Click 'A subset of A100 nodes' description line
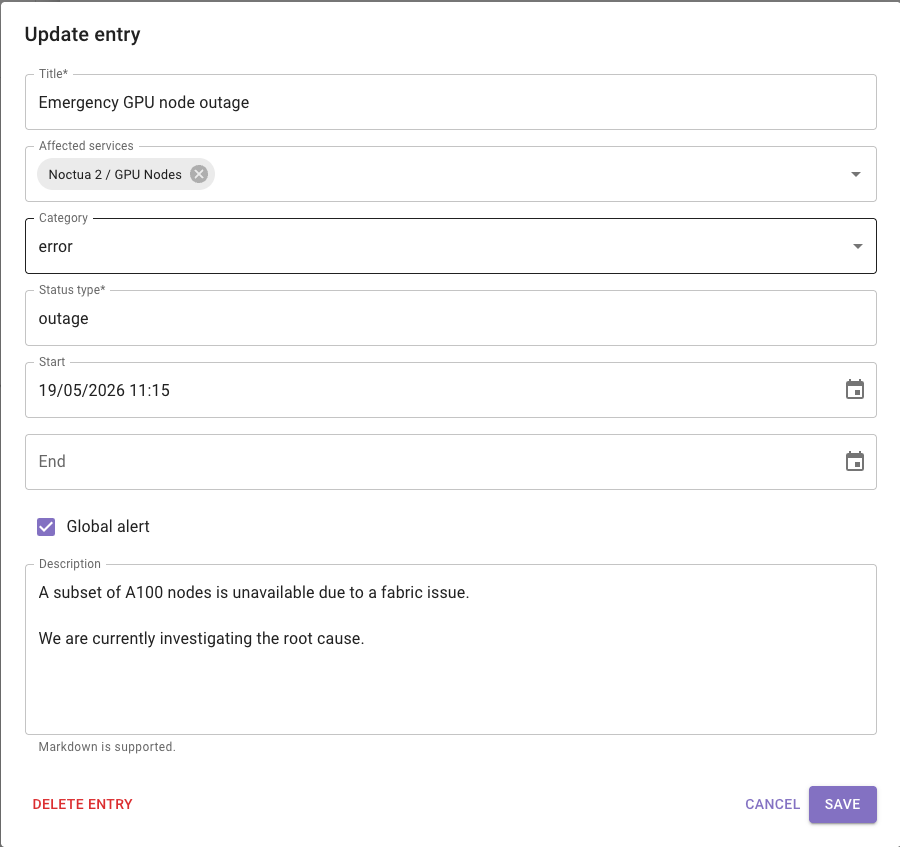Image resolution: width=900 pixels, height=847 pixels. pyautogui.click(x=254, y=592)
